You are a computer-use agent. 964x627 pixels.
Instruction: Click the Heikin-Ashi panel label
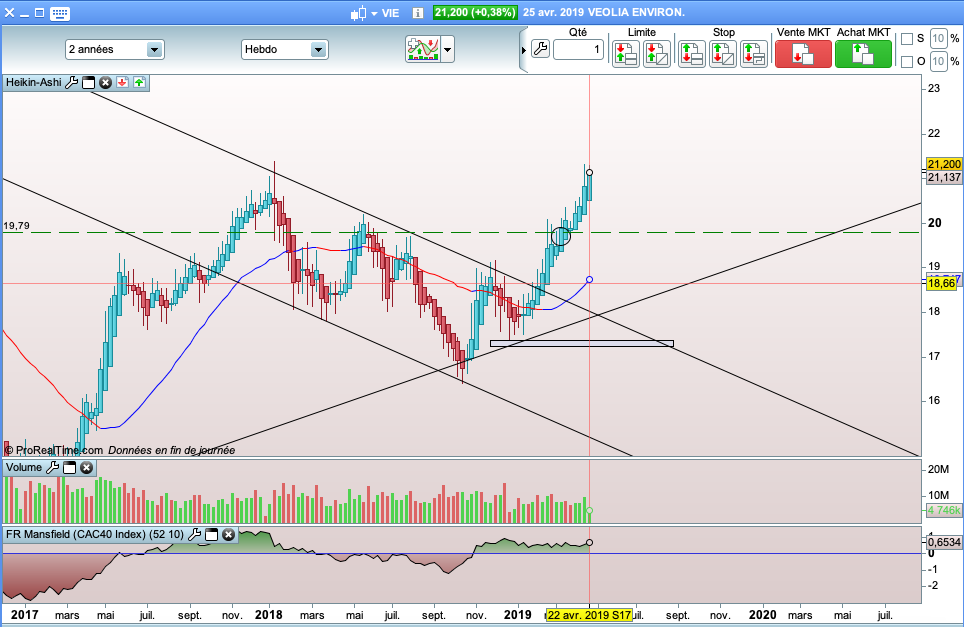[x=34, y=82]
